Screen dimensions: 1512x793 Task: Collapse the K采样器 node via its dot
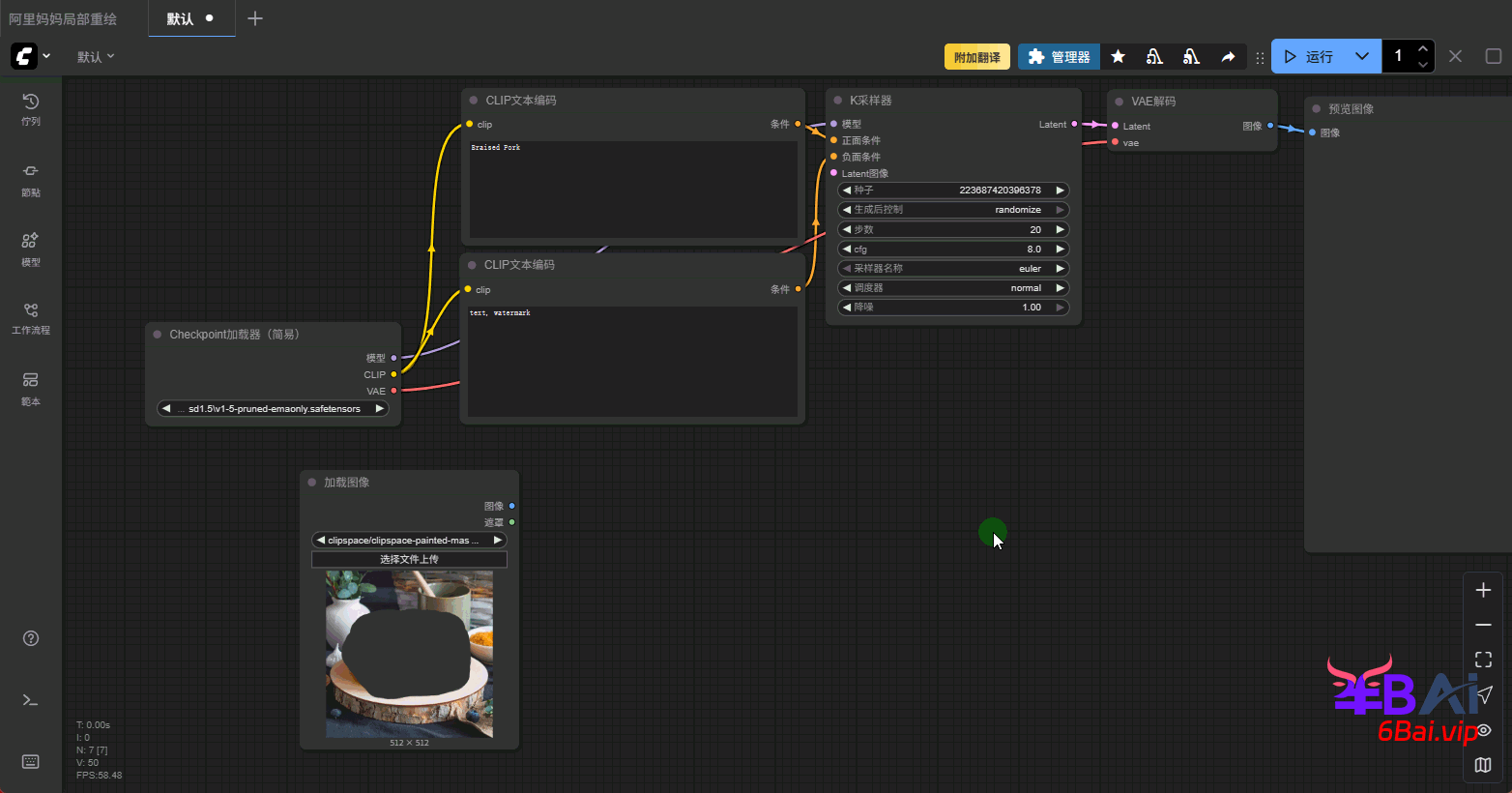(837, 101)
